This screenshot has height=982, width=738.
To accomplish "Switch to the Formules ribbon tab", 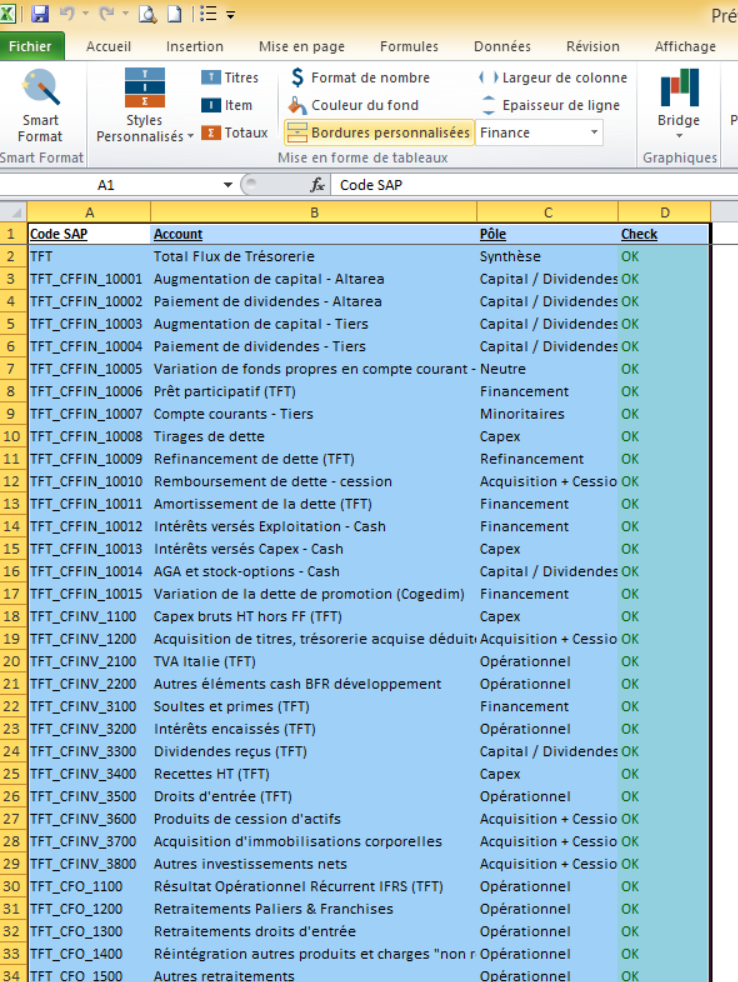I will 409,46.
